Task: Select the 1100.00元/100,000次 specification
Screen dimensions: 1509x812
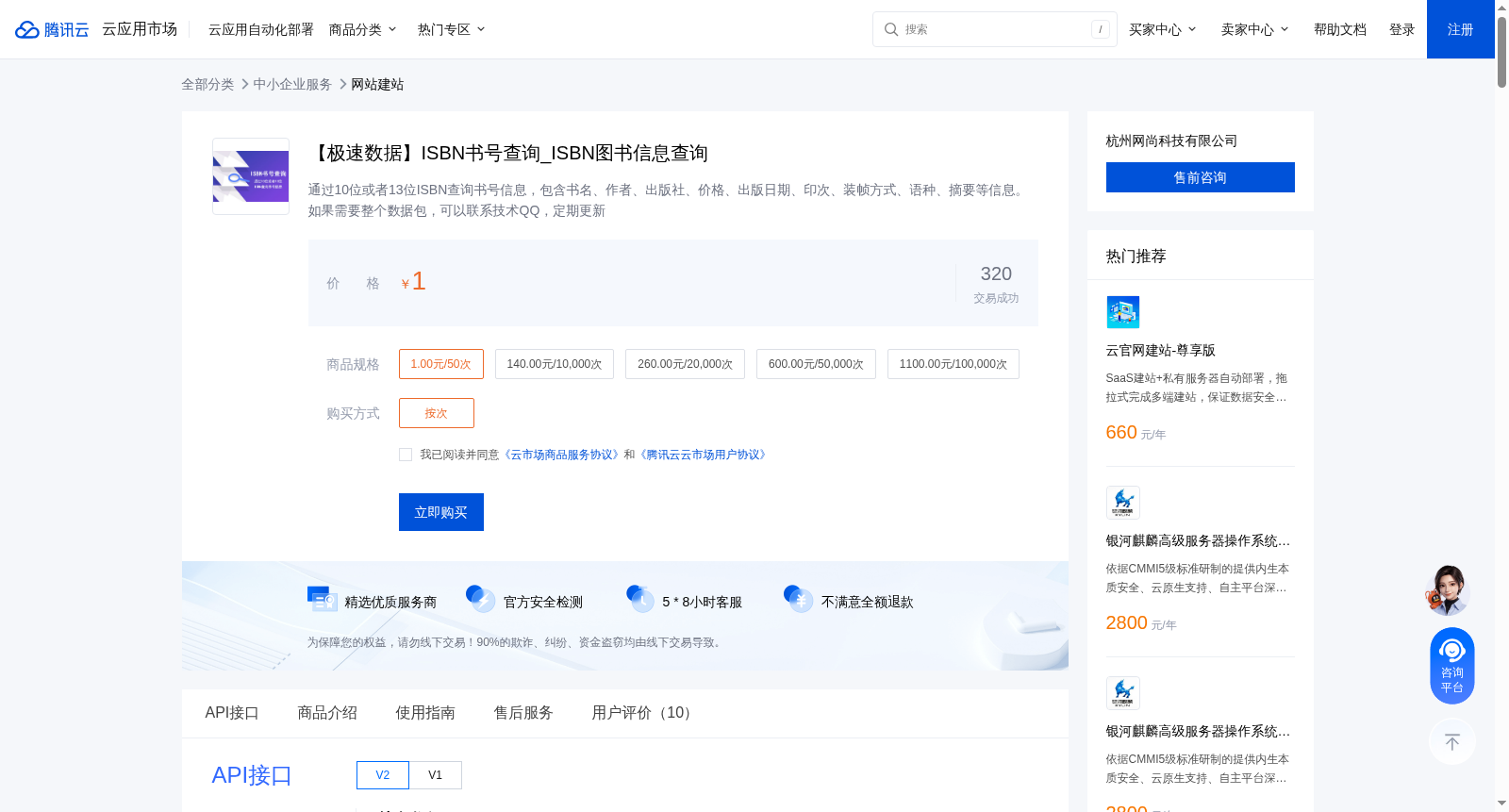Action: [x=953, y=364]
